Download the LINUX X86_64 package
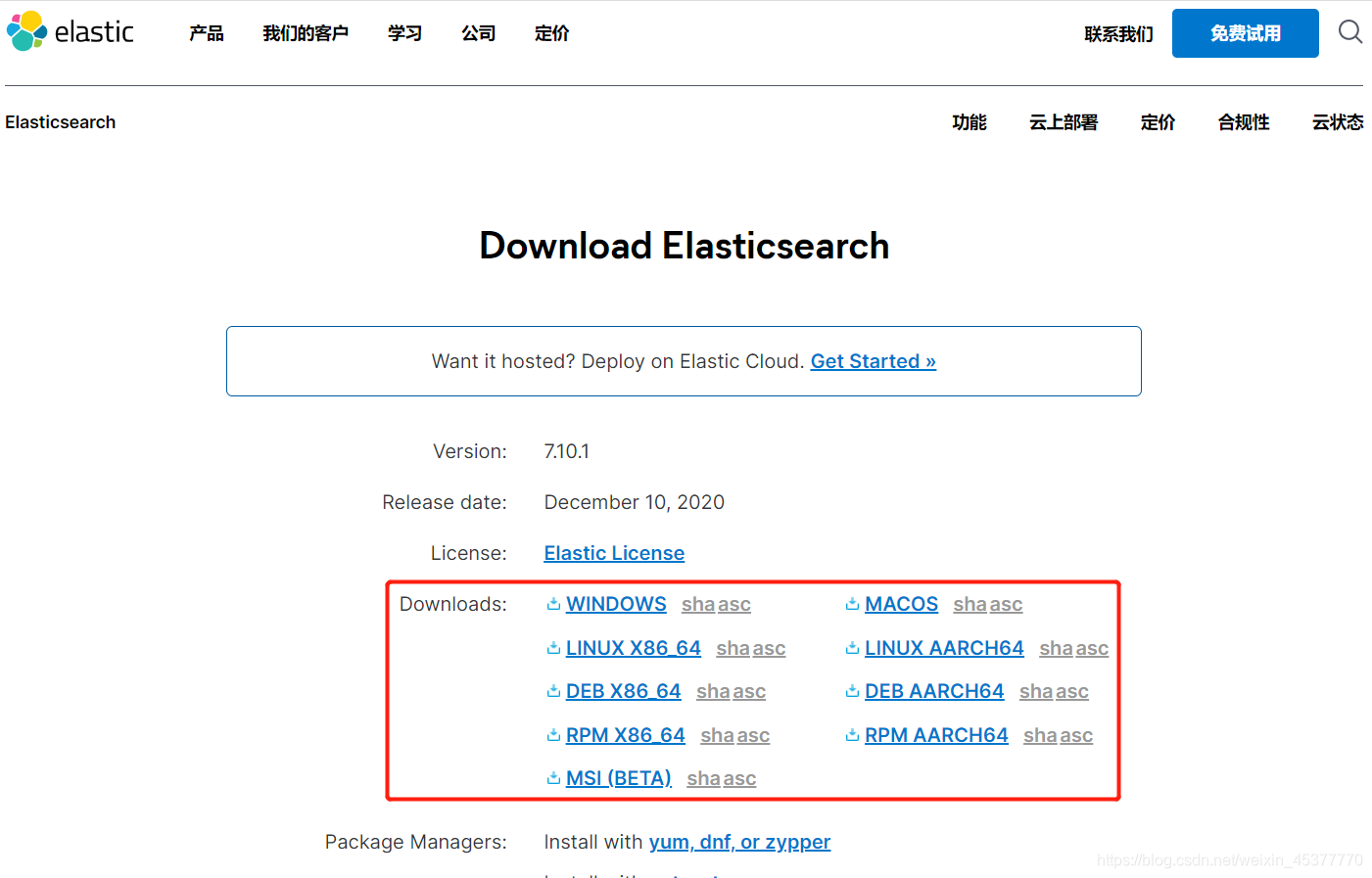 (x=634, y=648)
